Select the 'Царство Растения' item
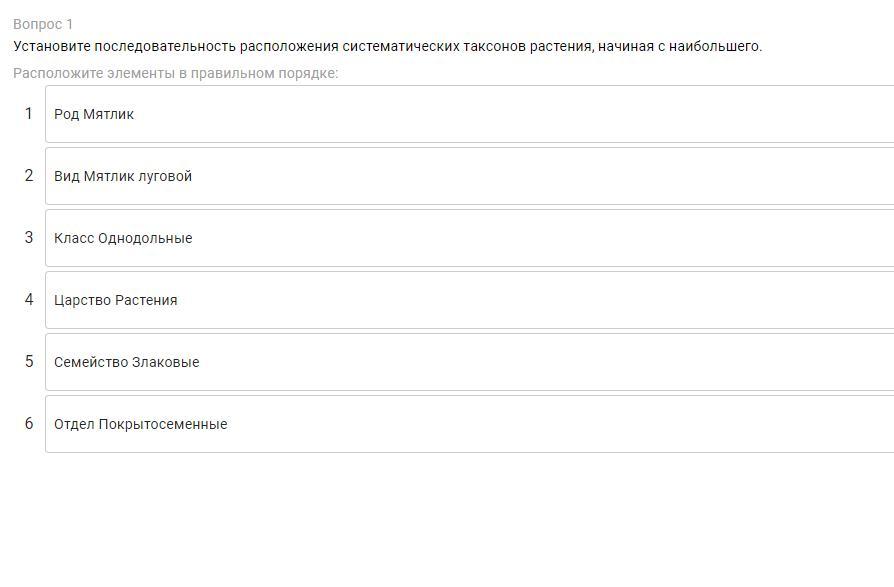Image resolution: width=894 pixels, height=587 pixels. pos(116,300)
